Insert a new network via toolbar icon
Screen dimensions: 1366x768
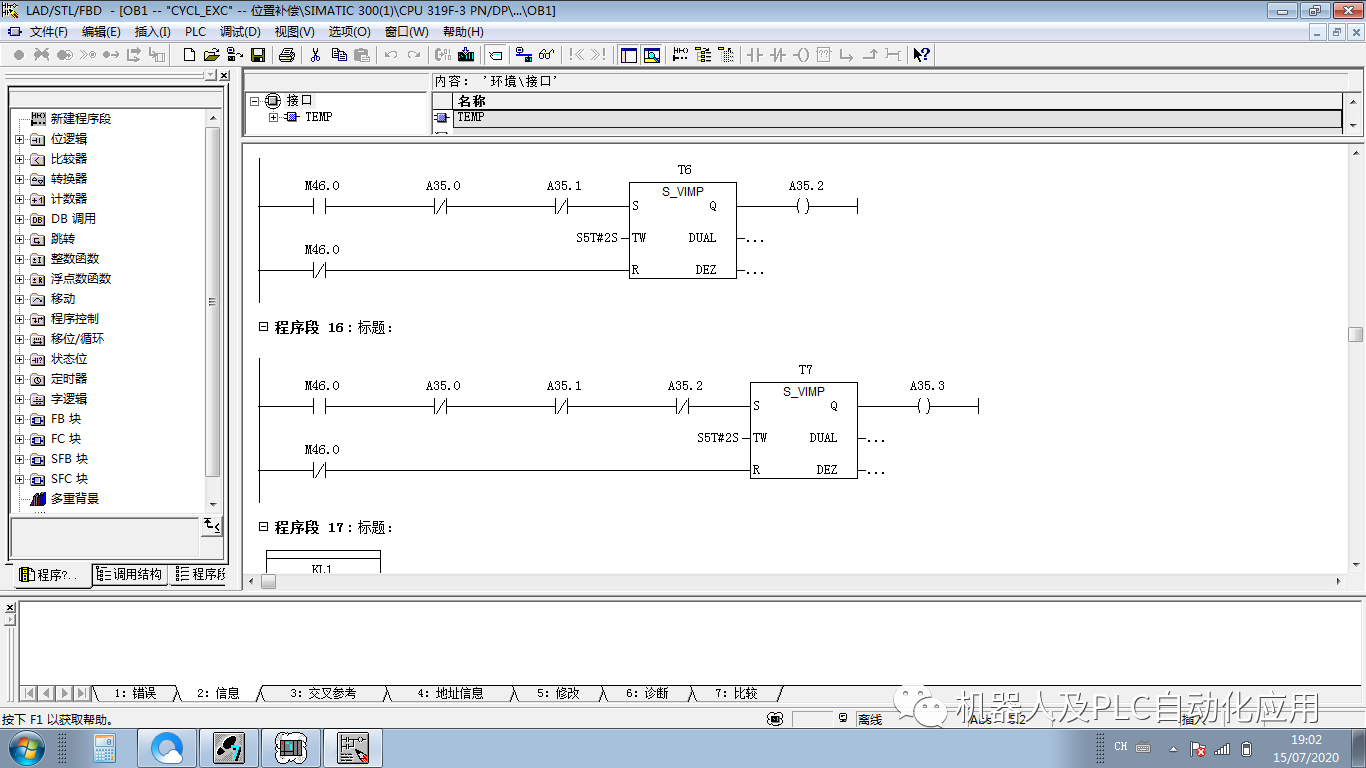pyautogui.click(x=681, y=55)
